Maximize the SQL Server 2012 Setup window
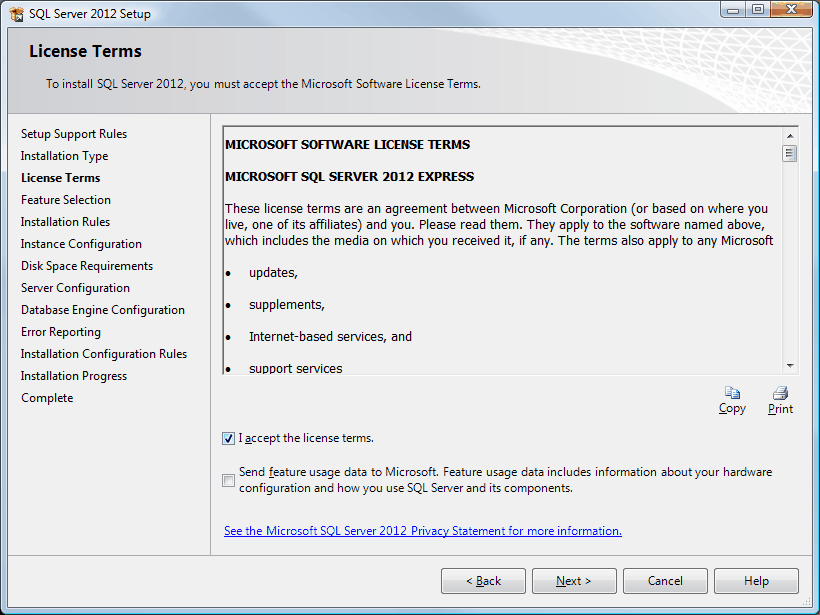 758,9
